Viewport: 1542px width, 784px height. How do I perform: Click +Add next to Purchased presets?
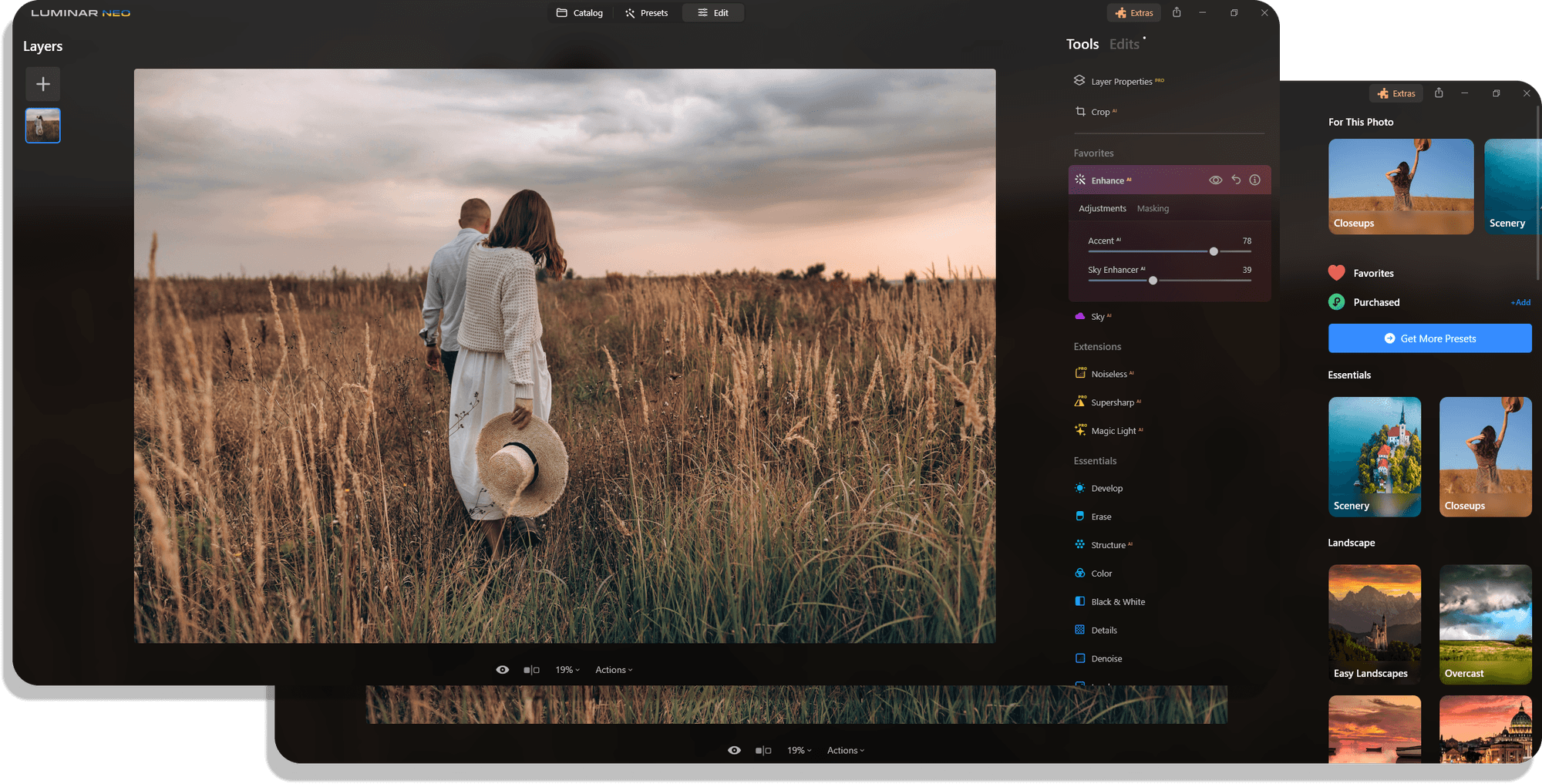pos(1520,302)
